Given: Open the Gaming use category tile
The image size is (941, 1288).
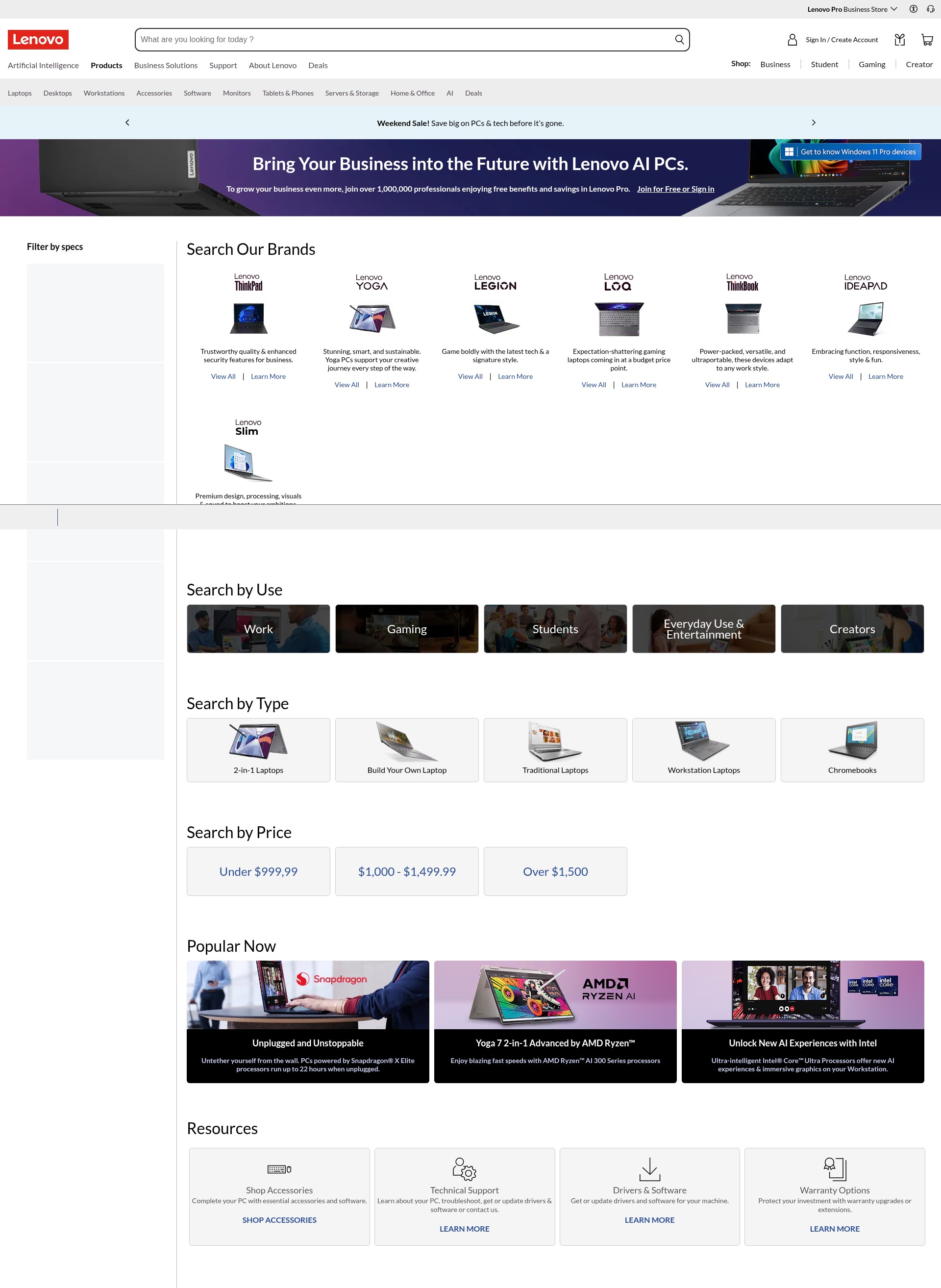Looking at the screenshot, I should [x=407, y=629].
